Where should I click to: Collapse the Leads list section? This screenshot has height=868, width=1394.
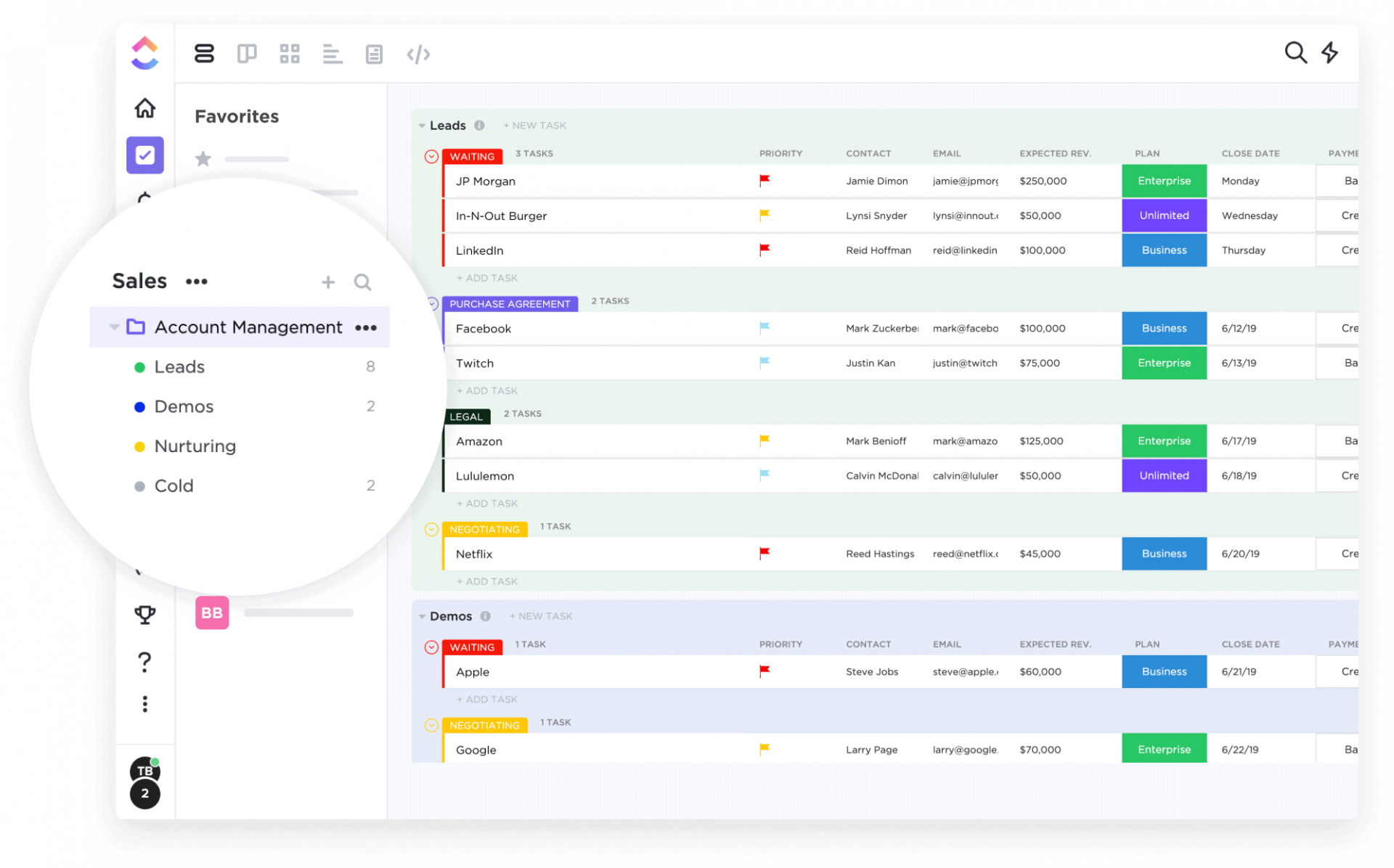point(422,126)
